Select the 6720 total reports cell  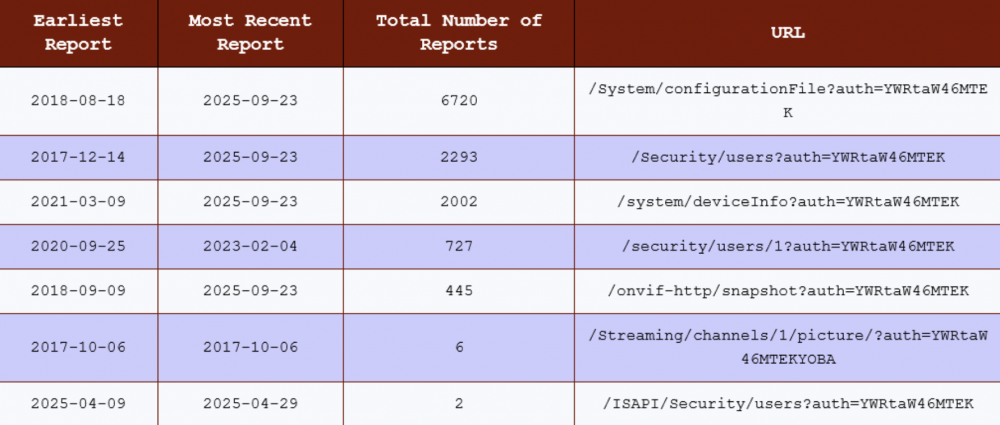(x=459, y=101)
